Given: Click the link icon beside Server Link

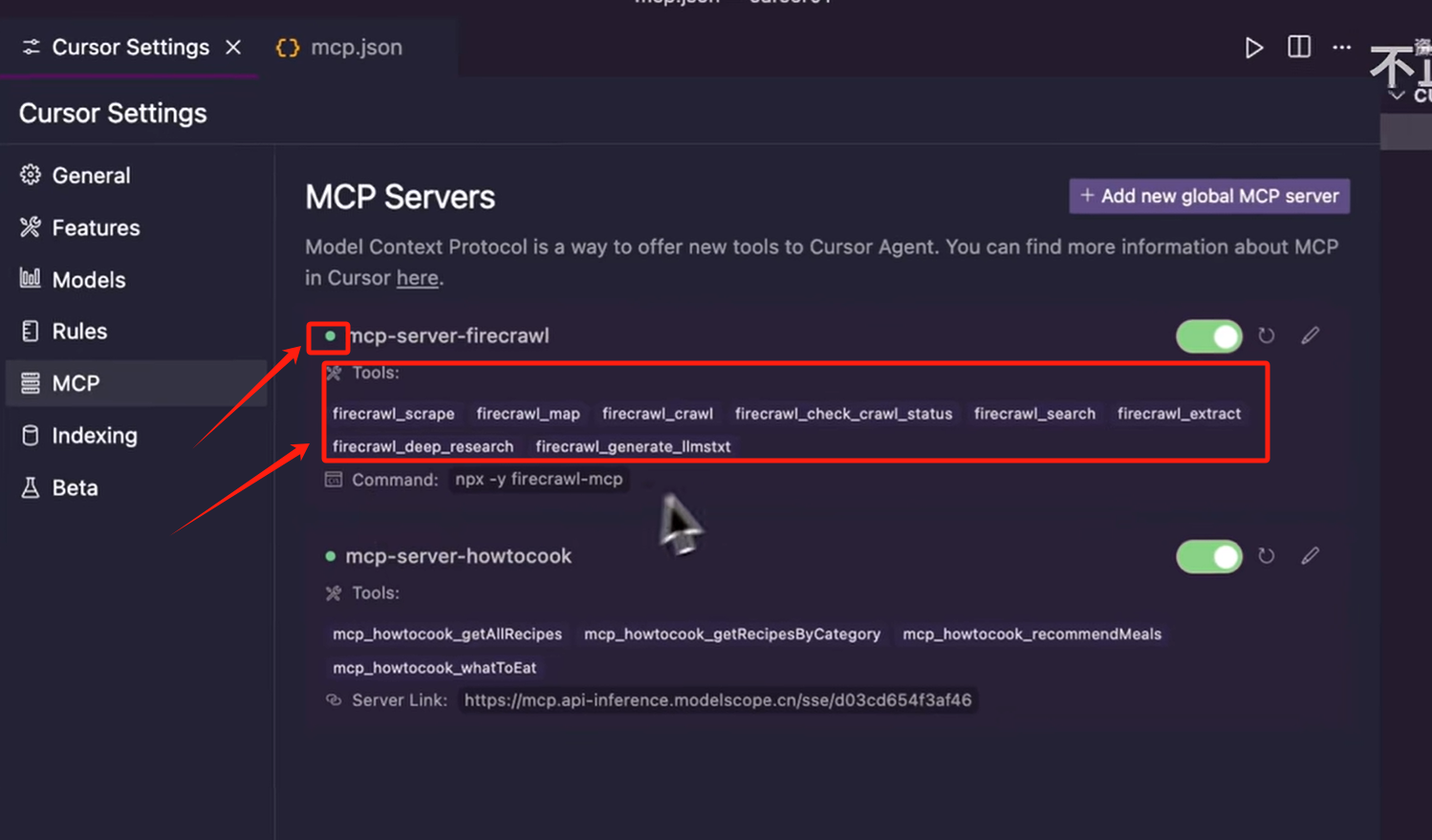Looking at the screenshot, I should click(x=334, y=700).
